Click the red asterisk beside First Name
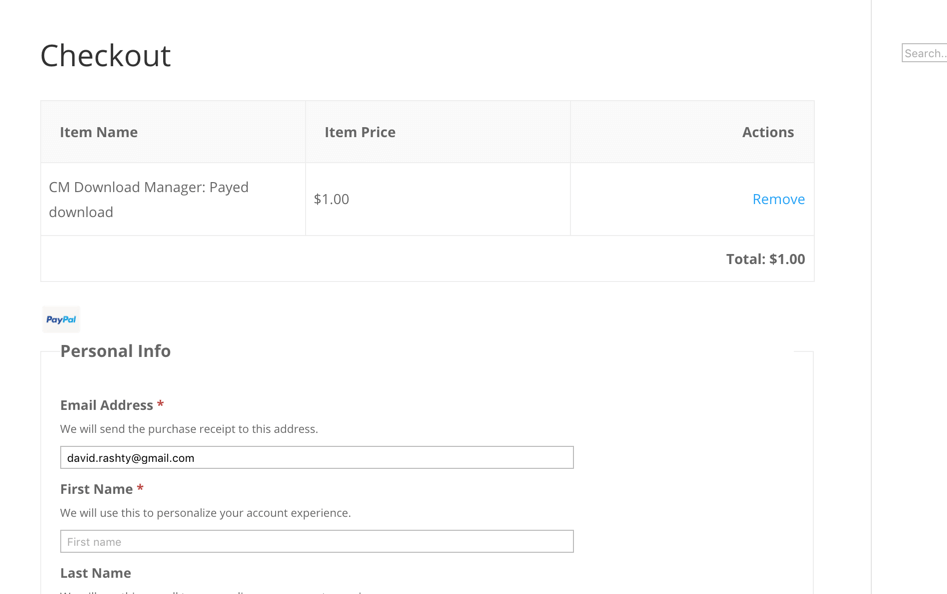 [x=140, y=489]
